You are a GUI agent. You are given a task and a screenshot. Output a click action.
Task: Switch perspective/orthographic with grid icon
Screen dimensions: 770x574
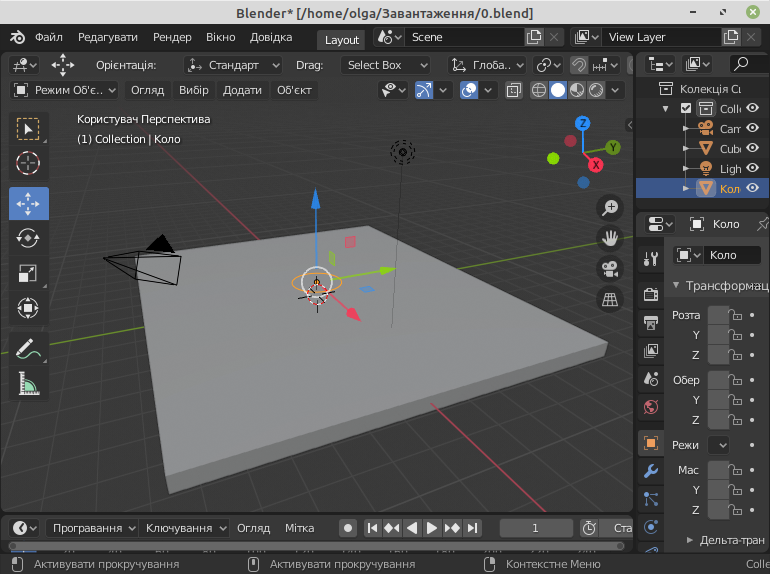(x=610, y=300)
